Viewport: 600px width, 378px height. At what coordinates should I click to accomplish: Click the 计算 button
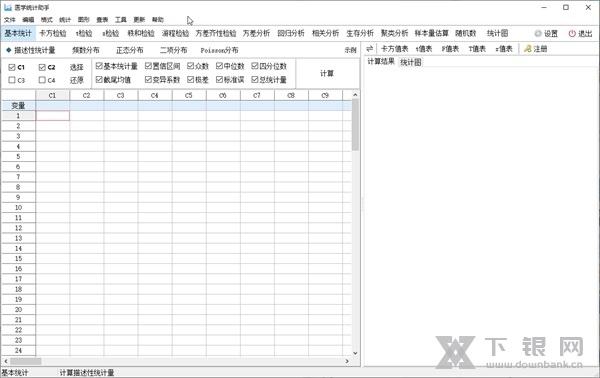click(327, 73)
